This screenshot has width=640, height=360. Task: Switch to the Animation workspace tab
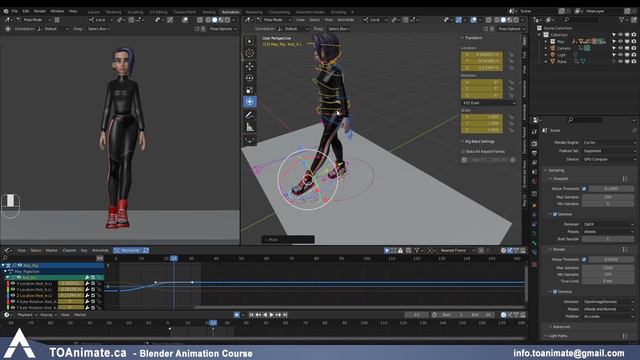(x=230, y=12)
